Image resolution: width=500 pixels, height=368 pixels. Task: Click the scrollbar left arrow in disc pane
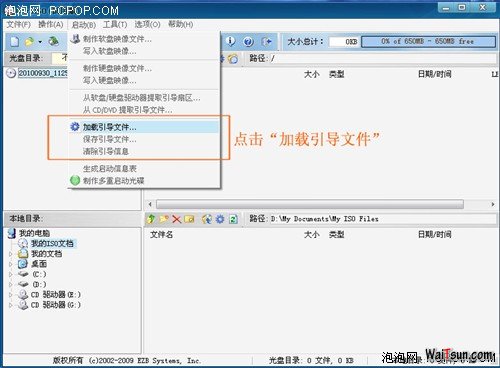[x=150, y=204]
